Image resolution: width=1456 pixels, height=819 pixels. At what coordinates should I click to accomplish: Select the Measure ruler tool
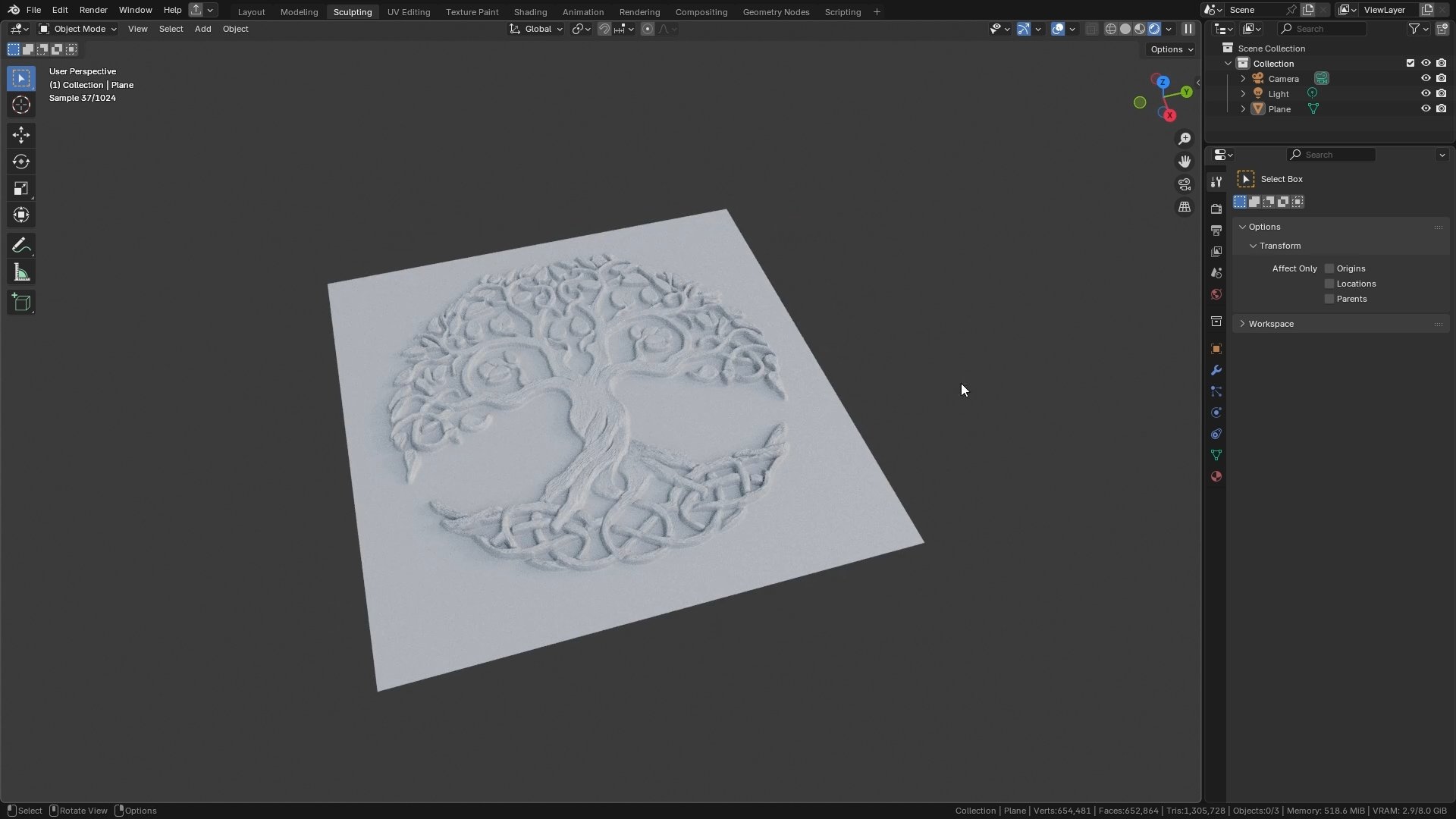[x=21, y=273]
